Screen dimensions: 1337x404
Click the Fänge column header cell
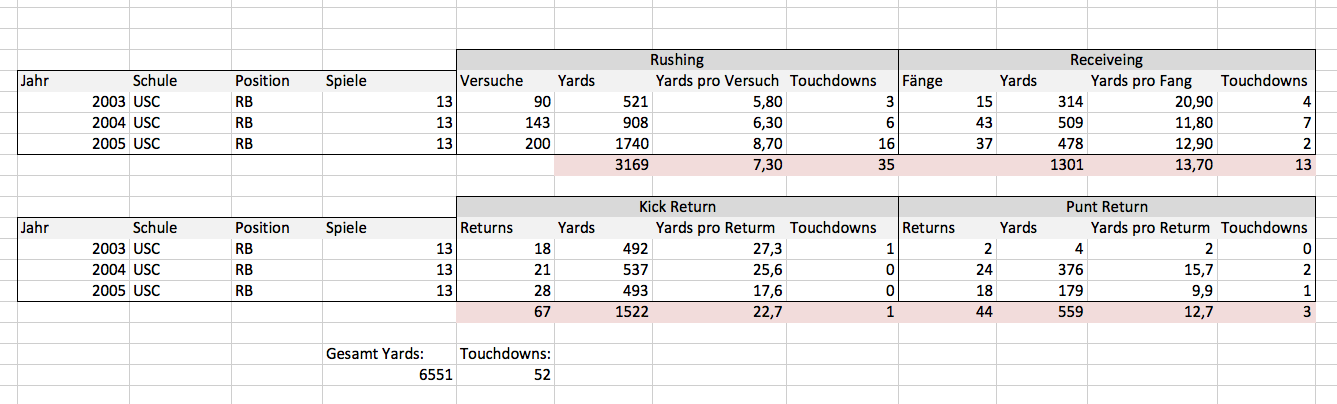click(x=947, y=80)
